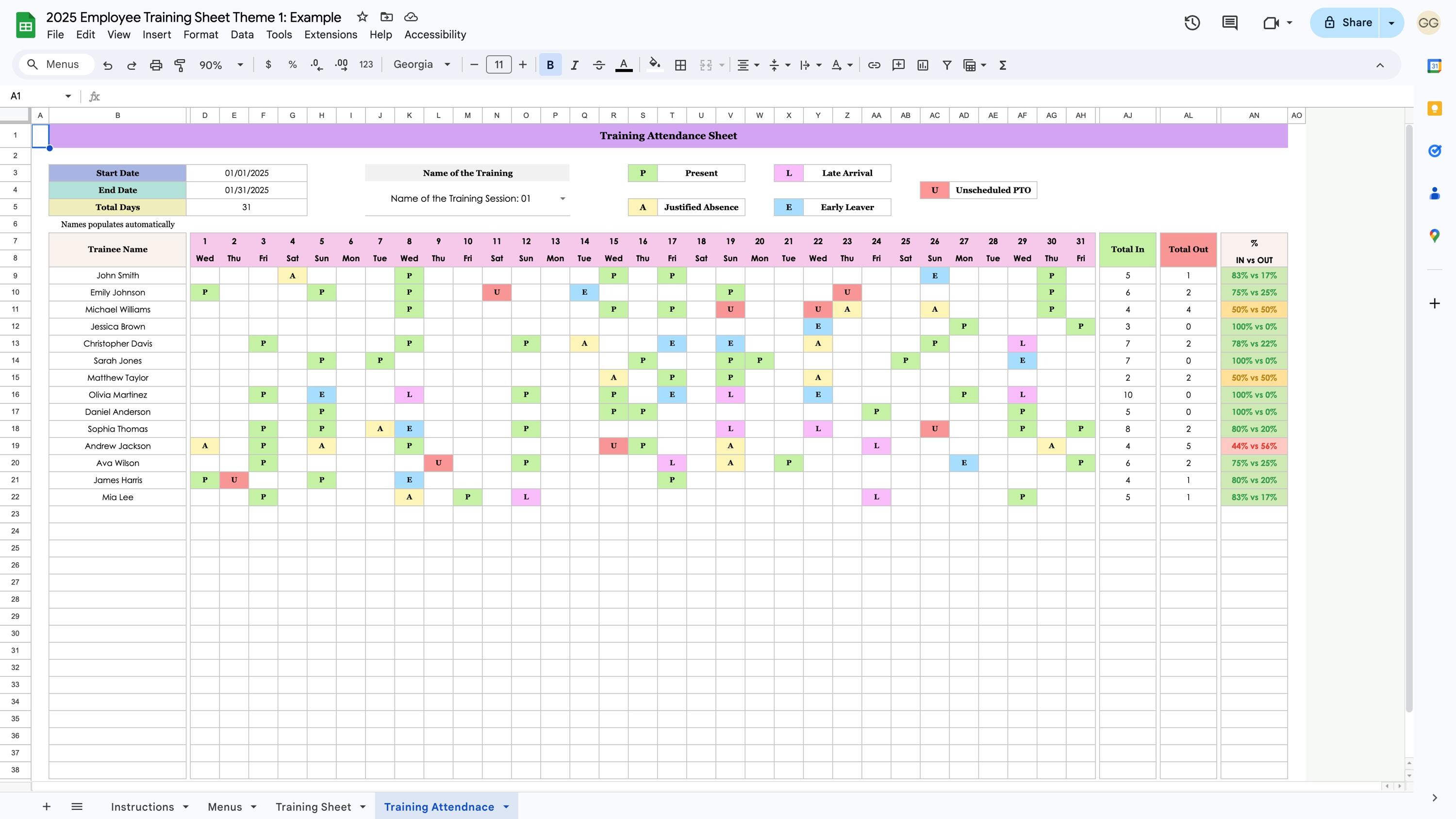Open version history
Screen dimensions: 1456x819
pos(1192,23)
